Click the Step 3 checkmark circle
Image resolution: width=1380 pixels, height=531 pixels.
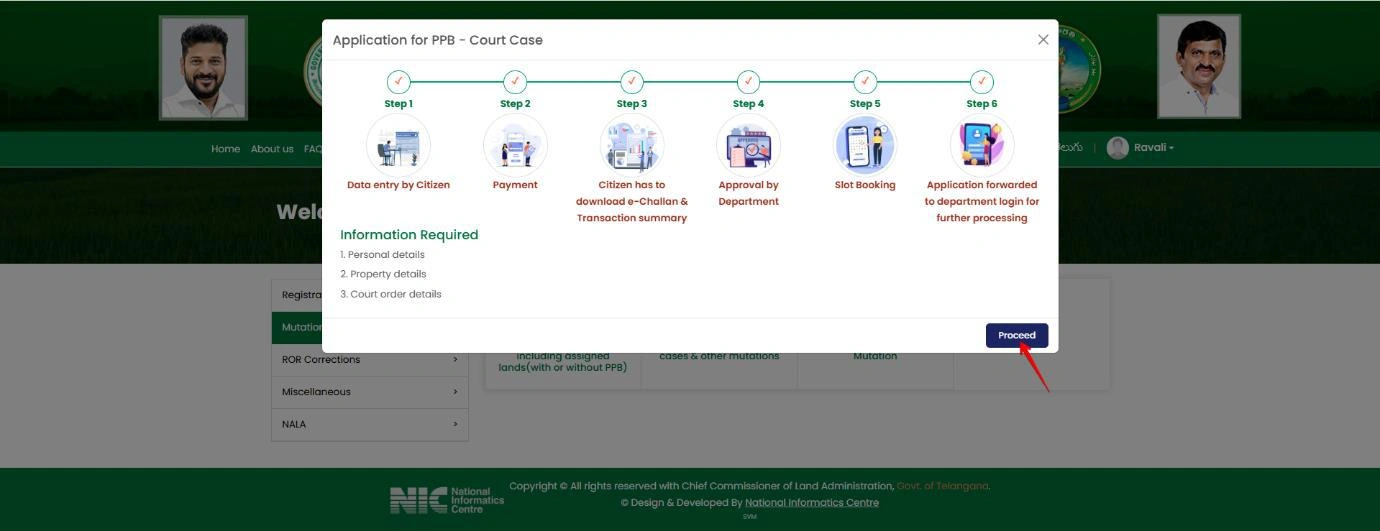(631, 81)
